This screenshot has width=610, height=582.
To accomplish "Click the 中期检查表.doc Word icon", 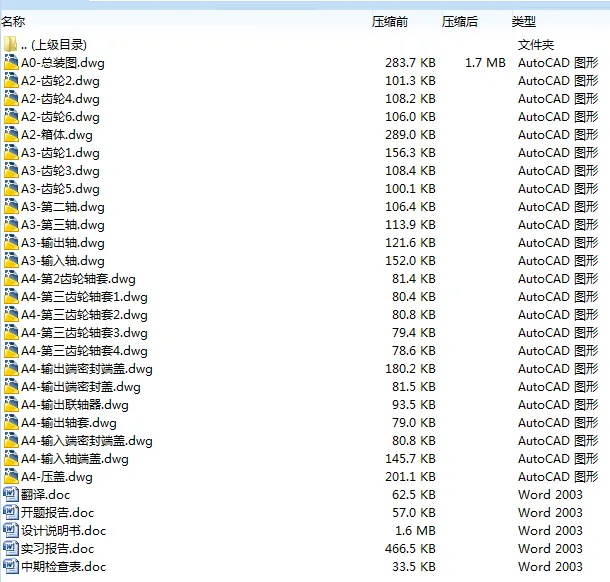I will coord(11,566).
